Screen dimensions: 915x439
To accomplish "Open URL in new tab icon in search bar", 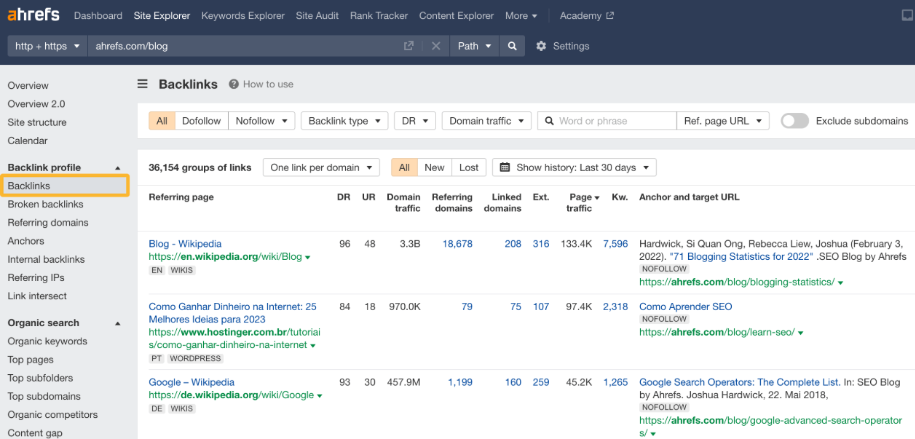I will [x=408, y=46].
